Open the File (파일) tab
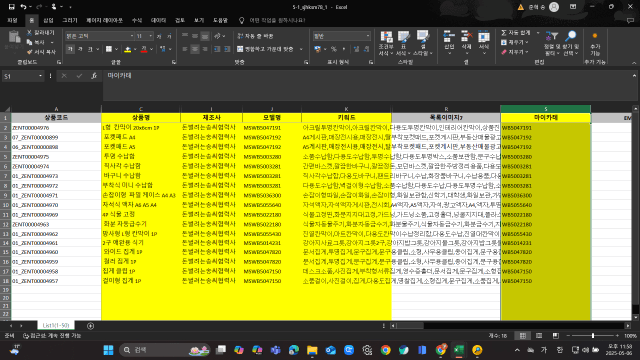 pos(12,20)
